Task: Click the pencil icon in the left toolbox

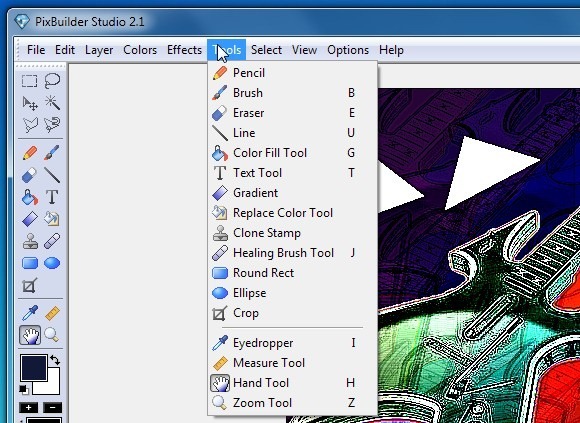Action: (x=30, y=153)
